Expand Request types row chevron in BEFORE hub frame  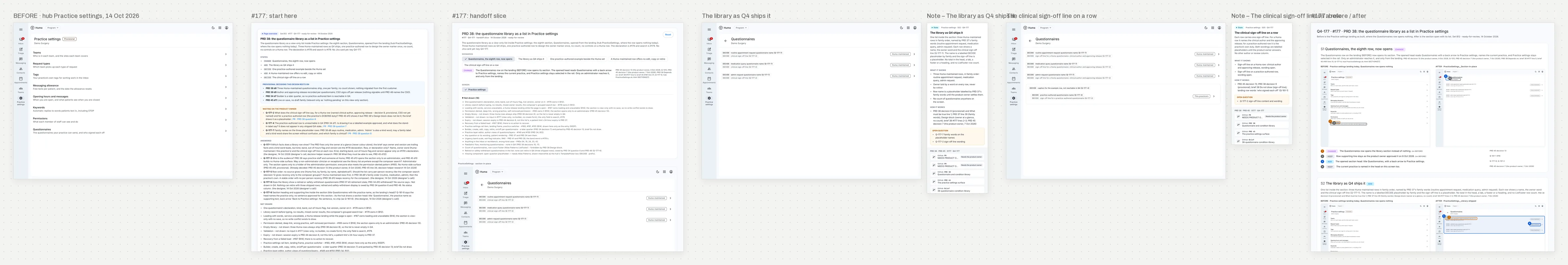[226, 65]
